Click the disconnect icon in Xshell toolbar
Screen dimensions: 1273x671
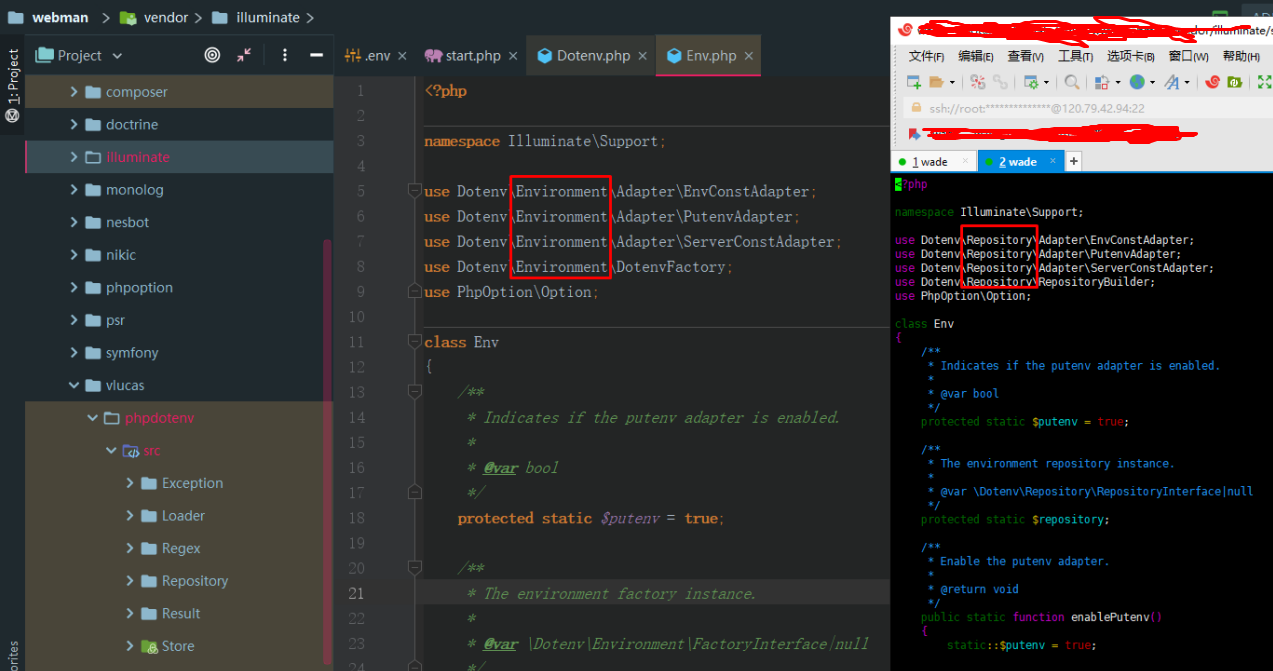coord(978,82)
